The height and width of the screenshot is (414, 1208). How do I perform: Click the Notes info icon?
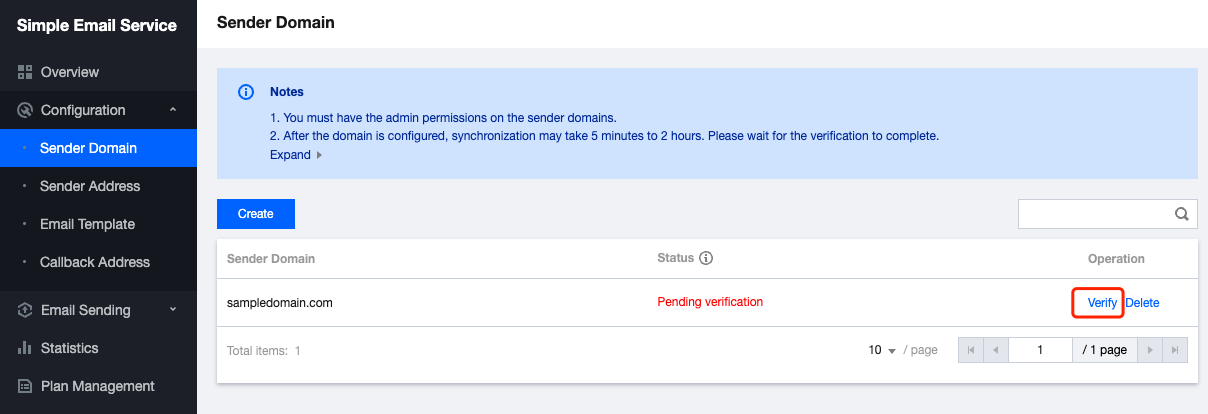(246, 92)
